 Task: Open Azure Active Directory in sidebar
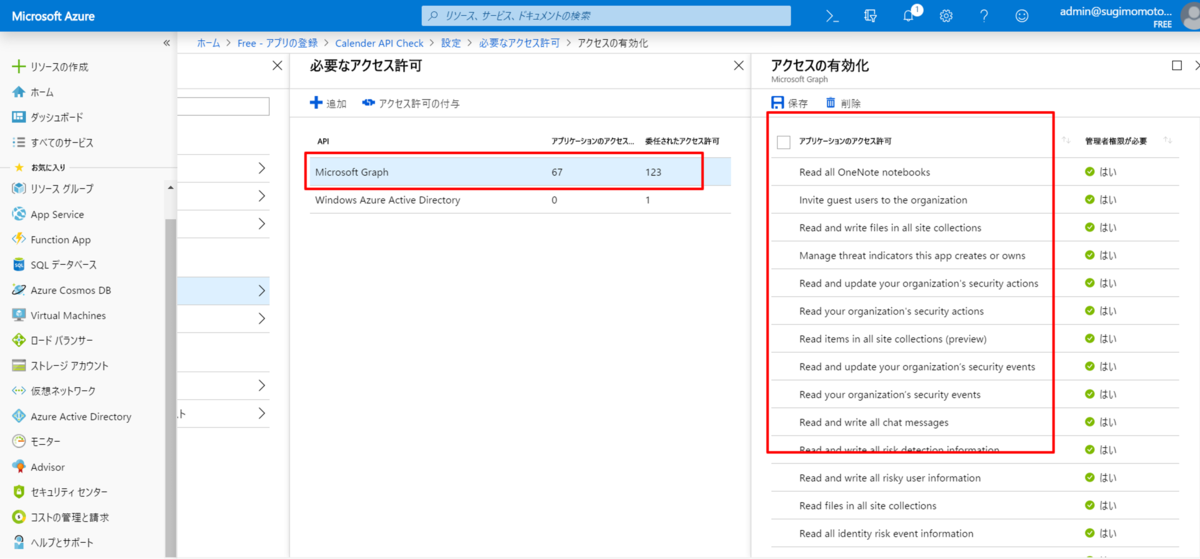71,416
